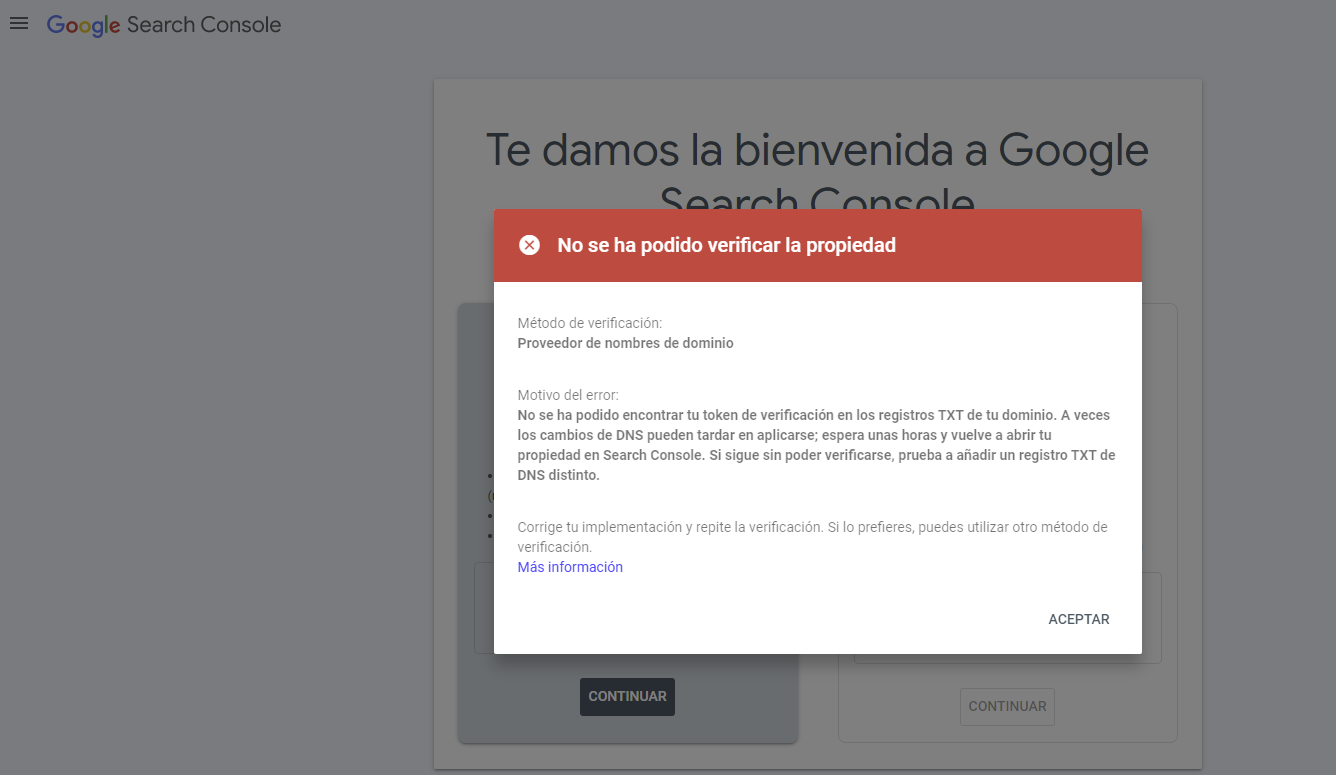Click the 'Método de verificación:' label

coord(590,323)
